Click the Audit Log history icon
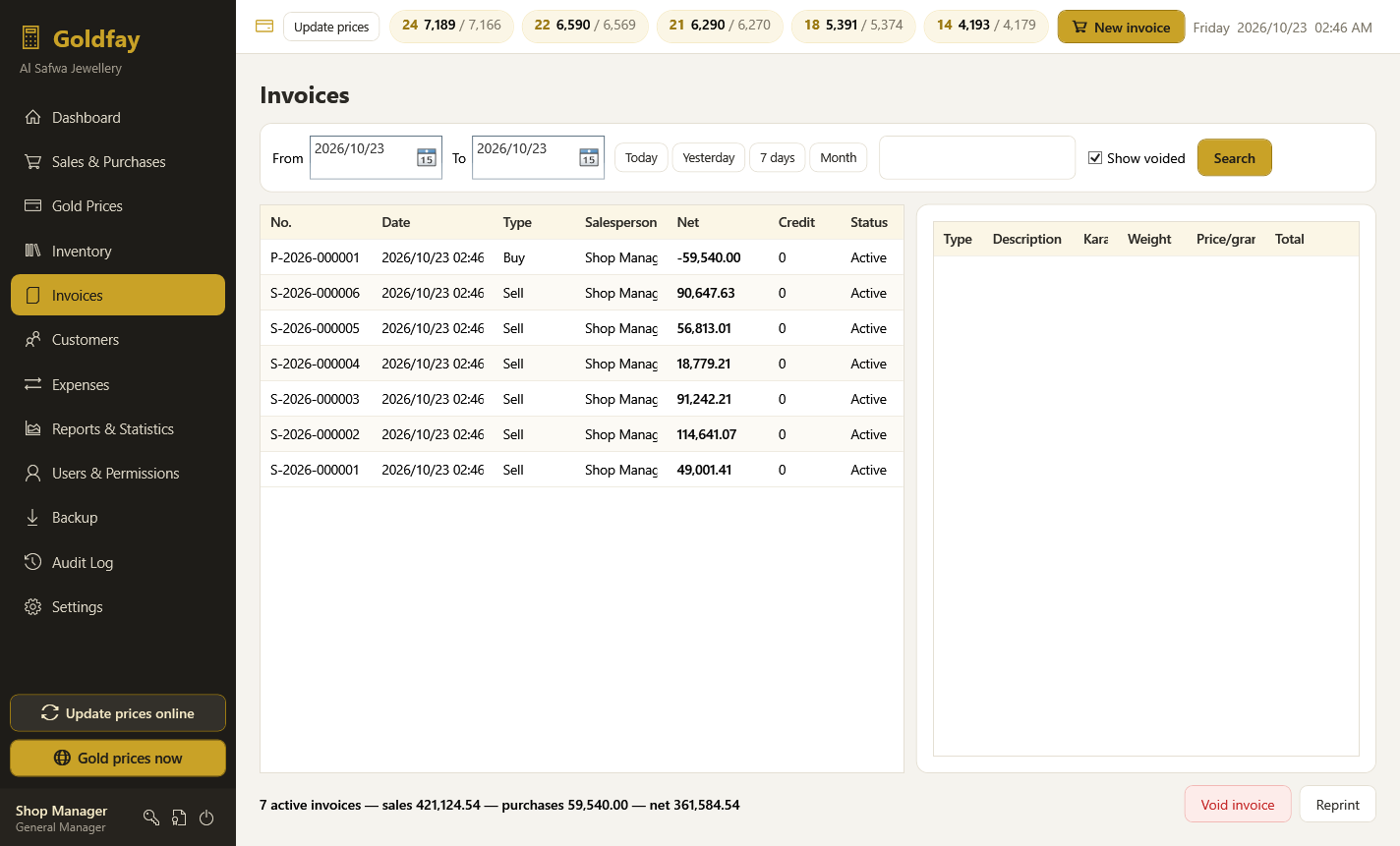Image resolution: width=1400 pixels, height=846 pixels. 33,562
